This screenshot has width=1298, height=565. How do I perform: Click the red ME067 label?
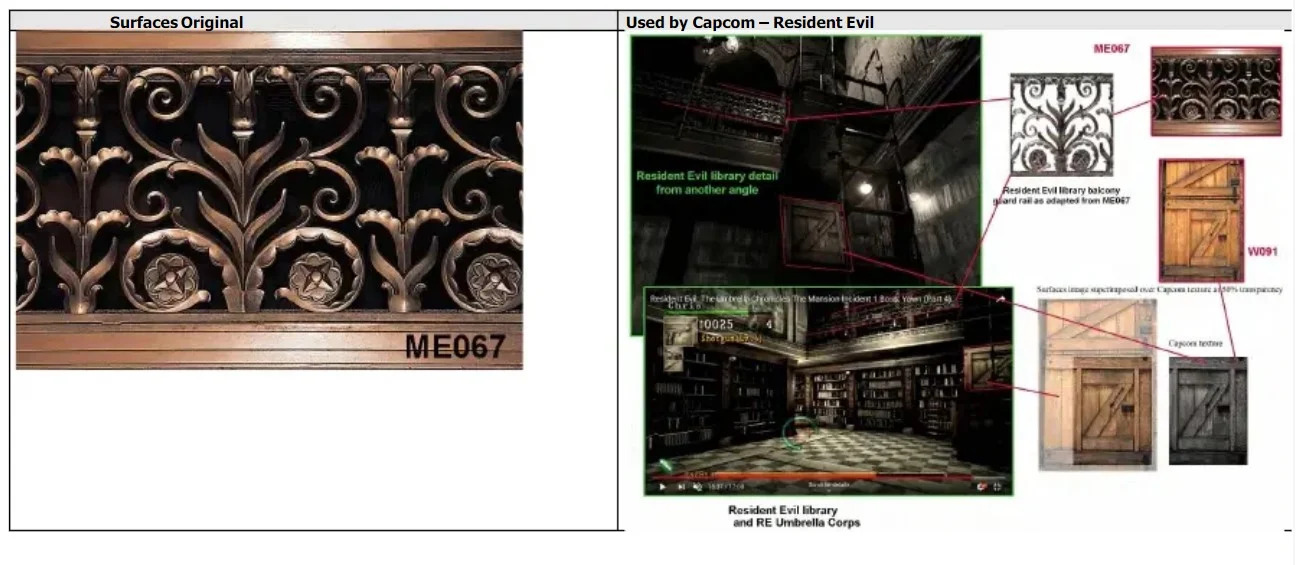pos(1112,48)
